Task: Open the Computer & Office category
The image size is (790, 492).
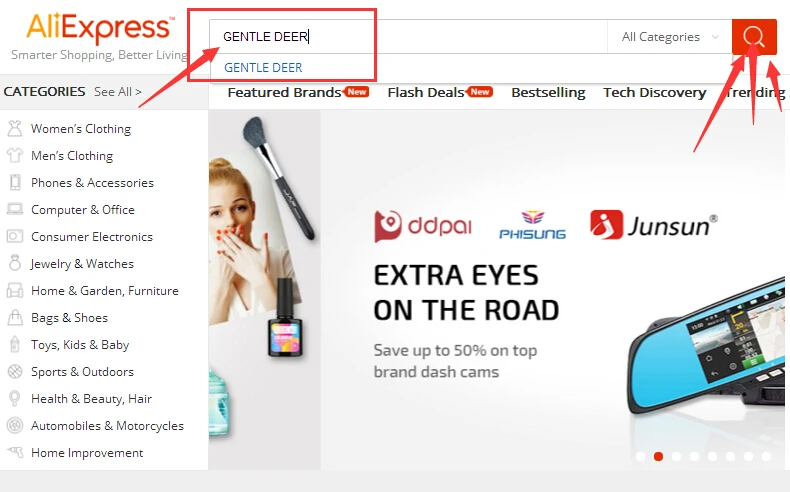Action: point(83,209)
